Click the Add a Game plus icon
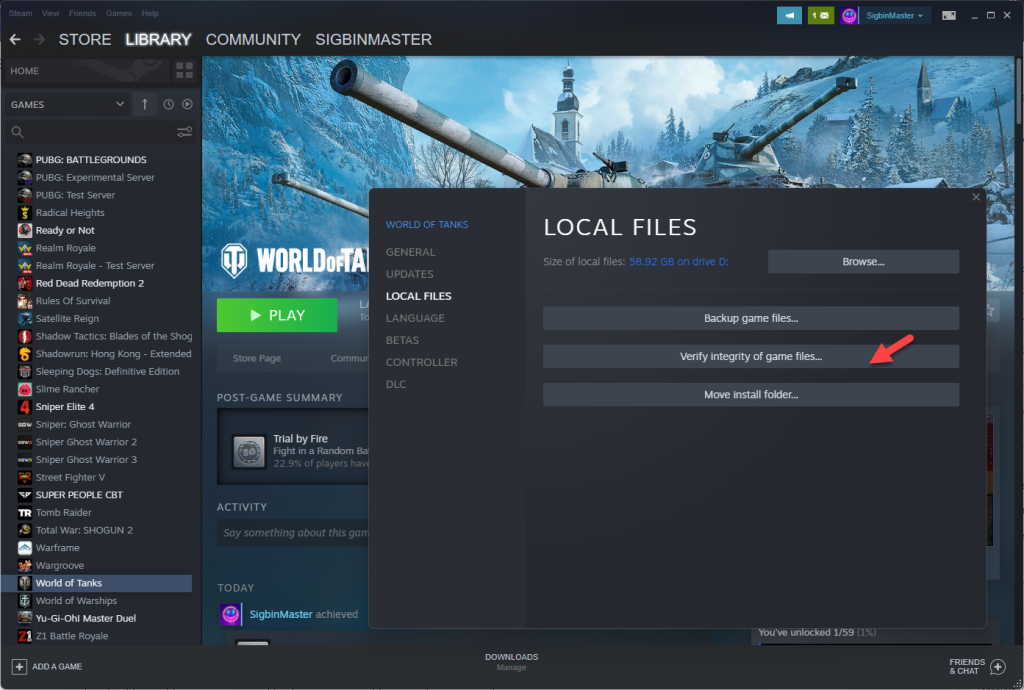This screenshot has width=1024, height=690. 19,666
